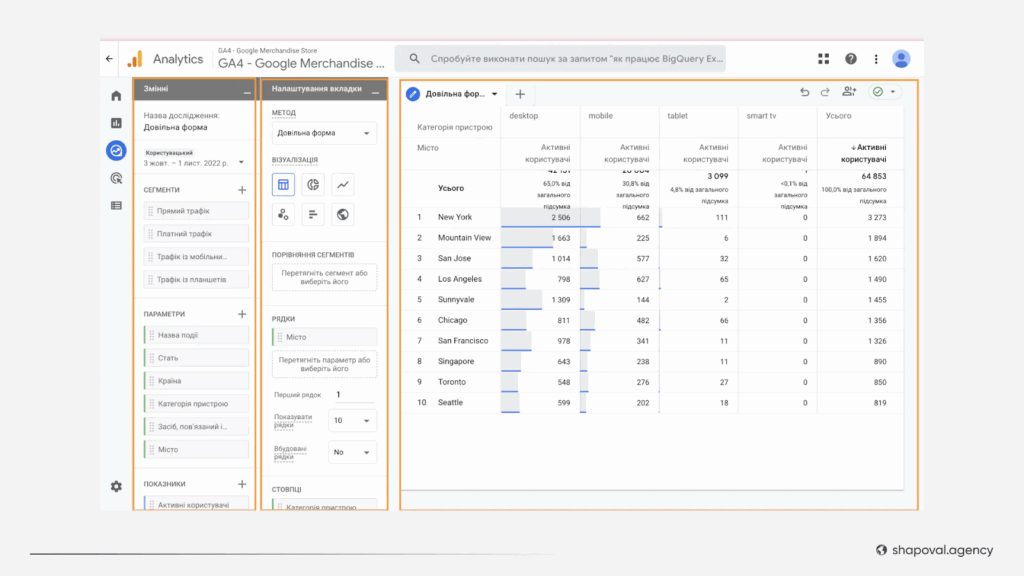Sort by Усього Активні користувачі column header
This screenshot has width=1024, height=576.
tap(867, 153)
